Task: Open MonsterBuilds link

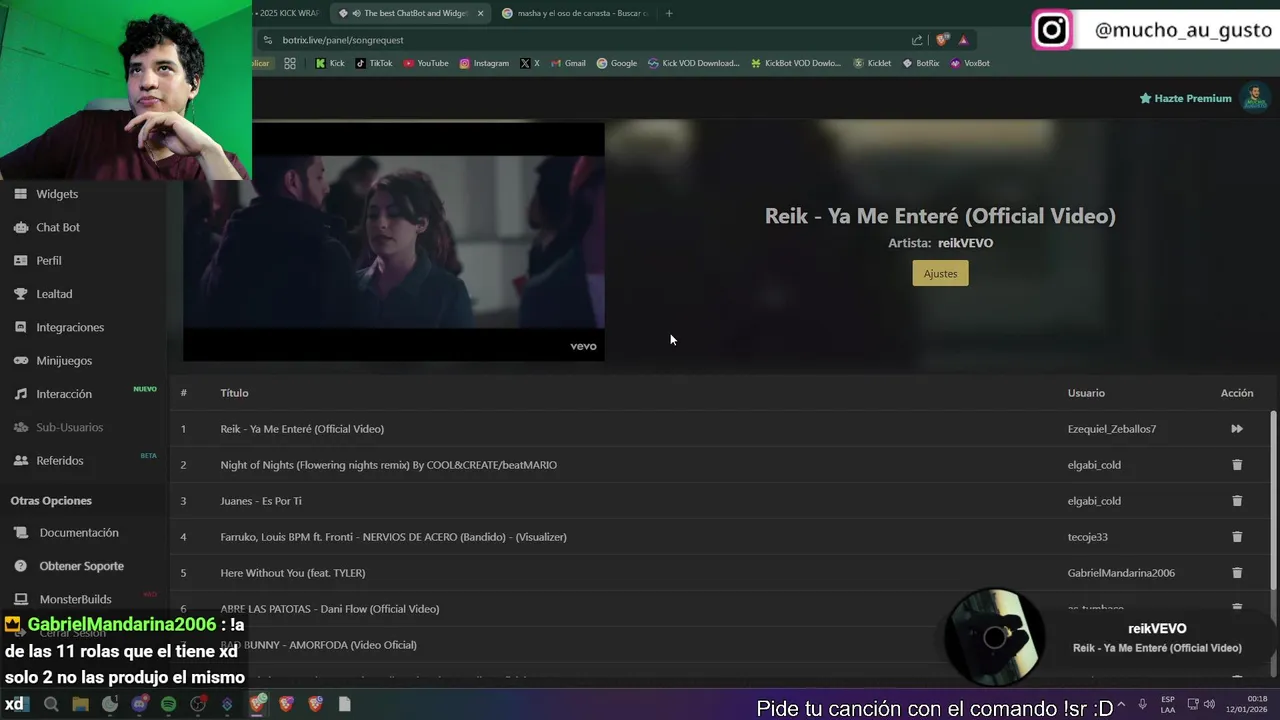Action: [x=75, y=599]
